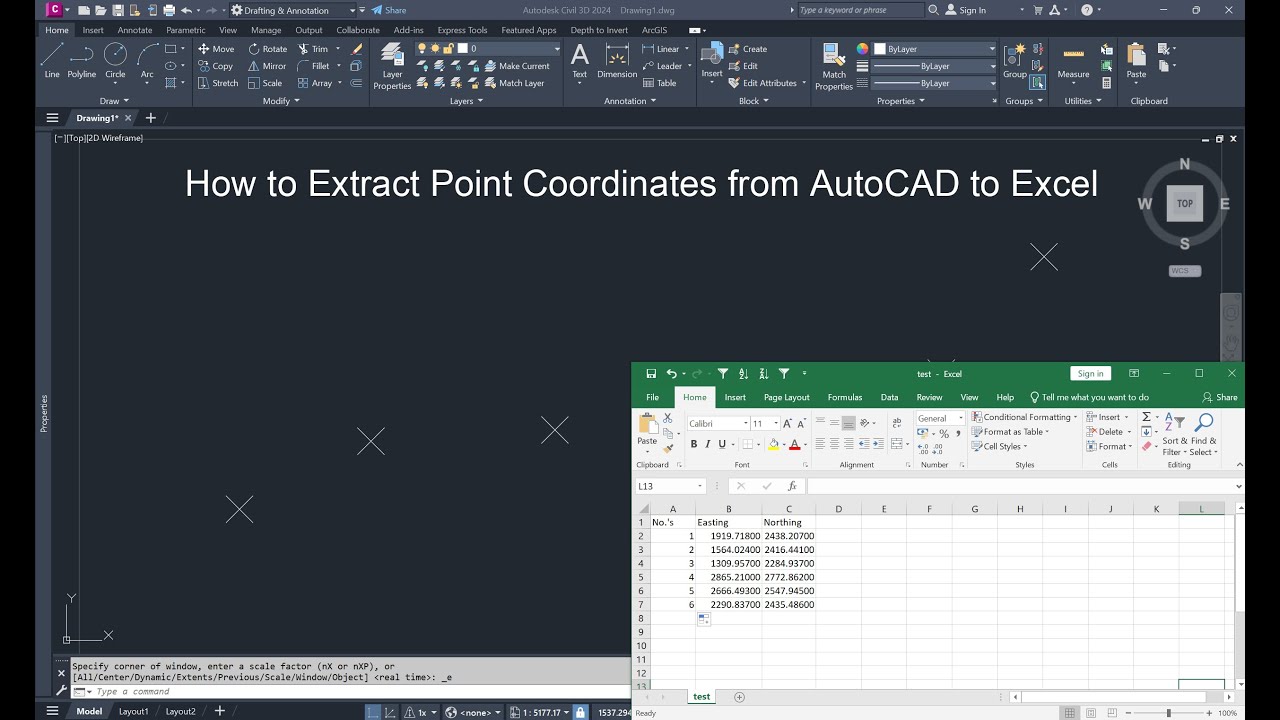This screenshot has height=720, width=1280.
Task: Choose the Stretch modify tool
Action: (217, 83)
